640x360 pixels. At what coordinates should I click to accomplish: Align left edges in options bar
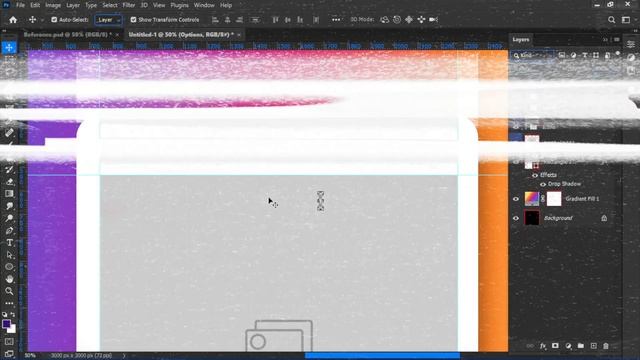click(x=215, y=20)
